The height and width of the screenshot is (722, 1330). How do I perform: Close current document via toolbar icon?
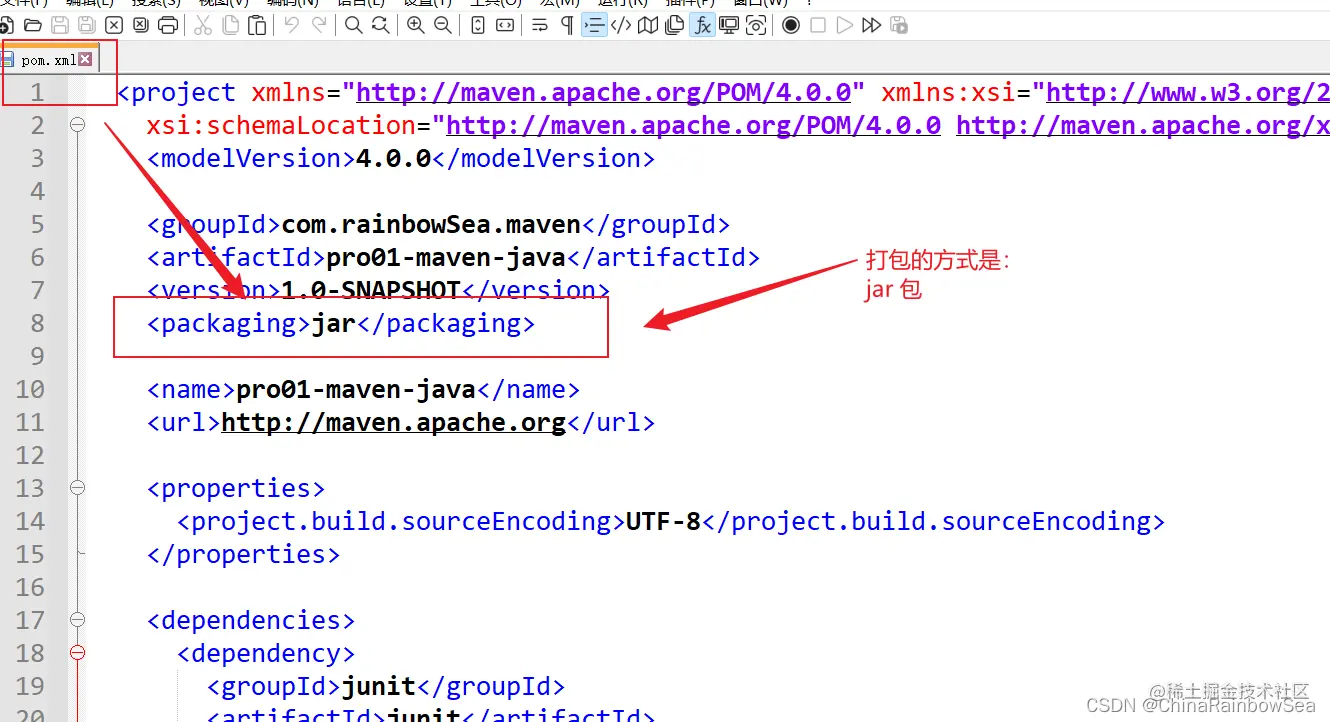pos(114,25)
